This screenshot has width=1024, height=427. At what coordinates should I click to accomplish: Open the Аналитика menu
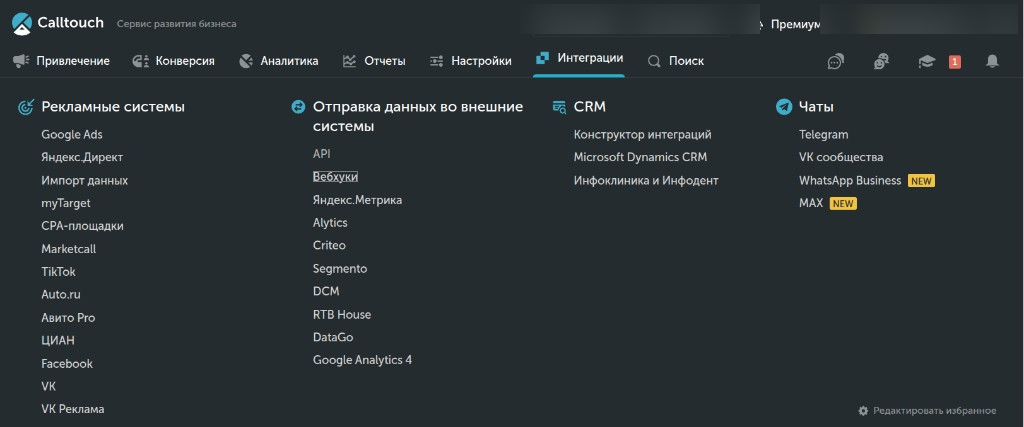coord(289,61)
